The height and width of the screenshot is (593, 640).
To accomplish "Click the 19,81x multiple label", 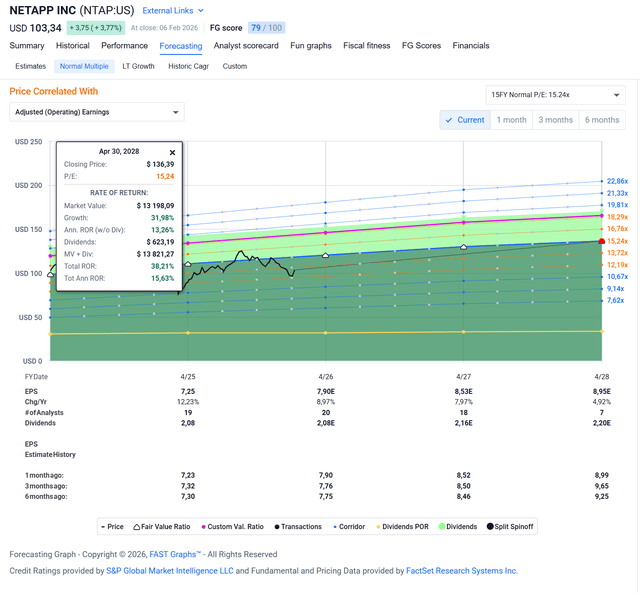I will [x=617, y=205].
